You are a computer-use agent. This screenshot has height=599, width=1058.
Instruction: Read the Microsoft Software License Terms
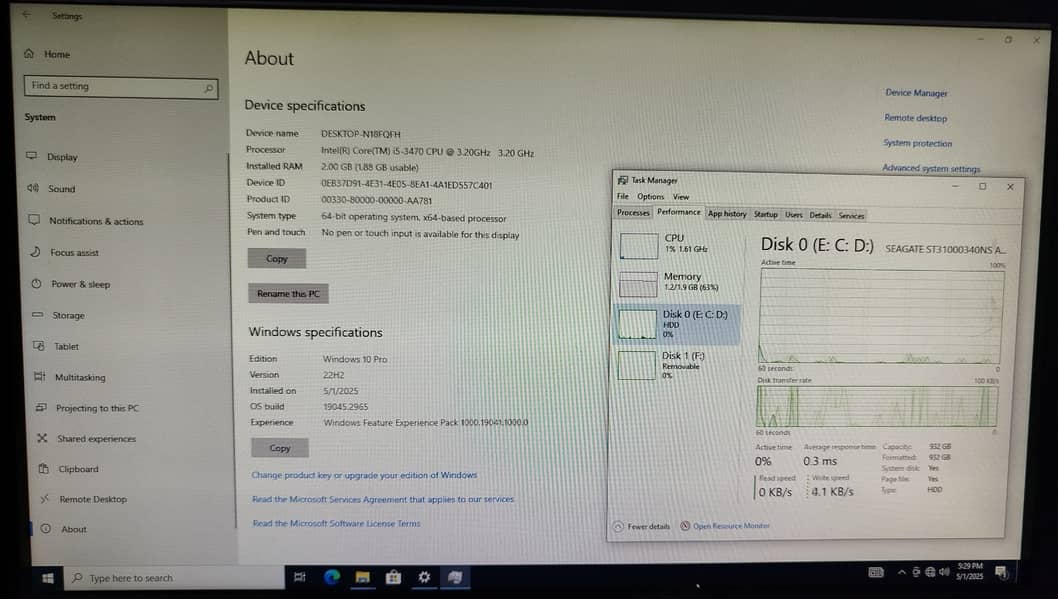336,523
